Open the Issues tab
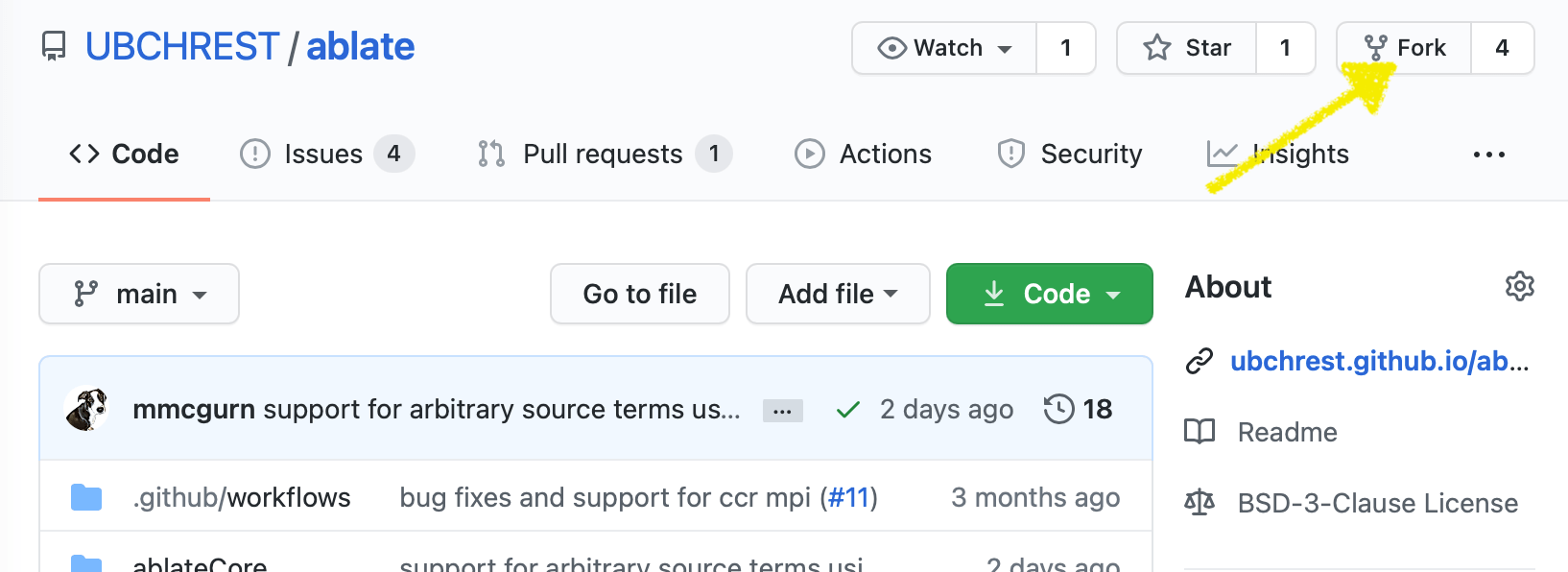This screenshot has width=1568, height=572. coord(326,154)
